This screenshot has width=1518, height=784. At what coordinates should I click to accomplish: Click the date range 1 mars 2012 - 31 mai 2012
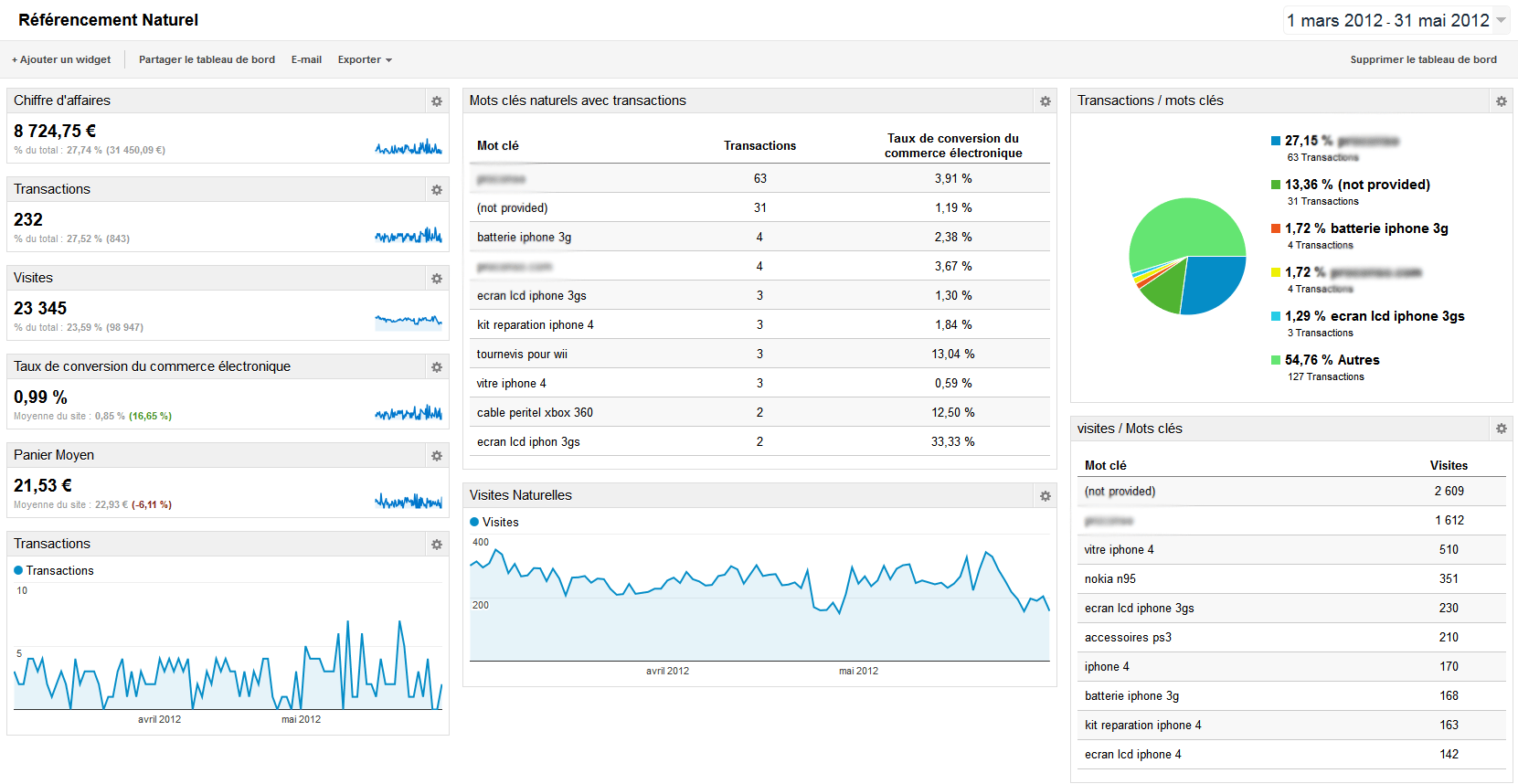[x=1387, y=20]
